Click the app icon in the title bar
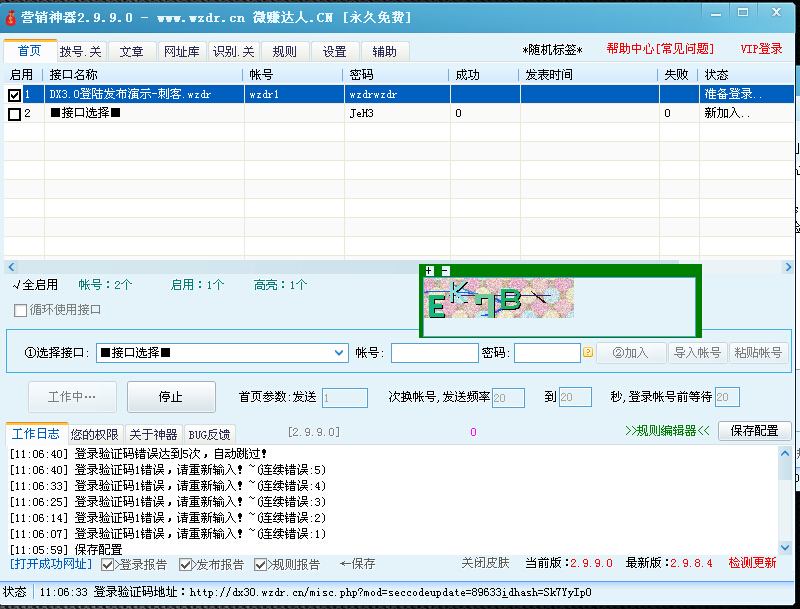This screenshot has height=609, width=800. pyautogui.click(x=11, y=17)
